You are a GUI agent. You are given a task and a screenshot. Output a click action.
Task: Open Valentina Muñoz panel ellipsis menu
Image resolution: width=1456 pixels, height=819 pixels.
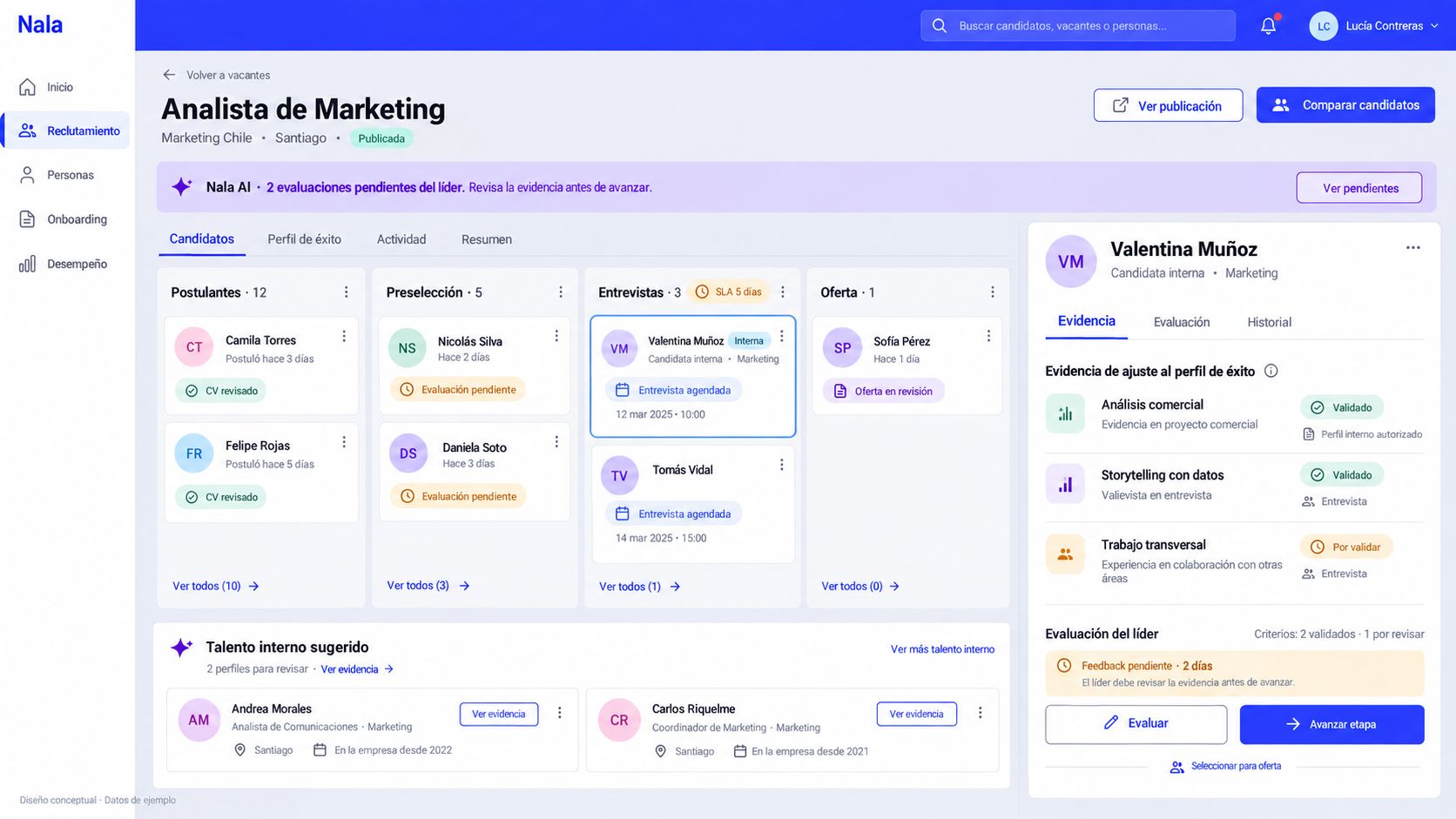1412,248
